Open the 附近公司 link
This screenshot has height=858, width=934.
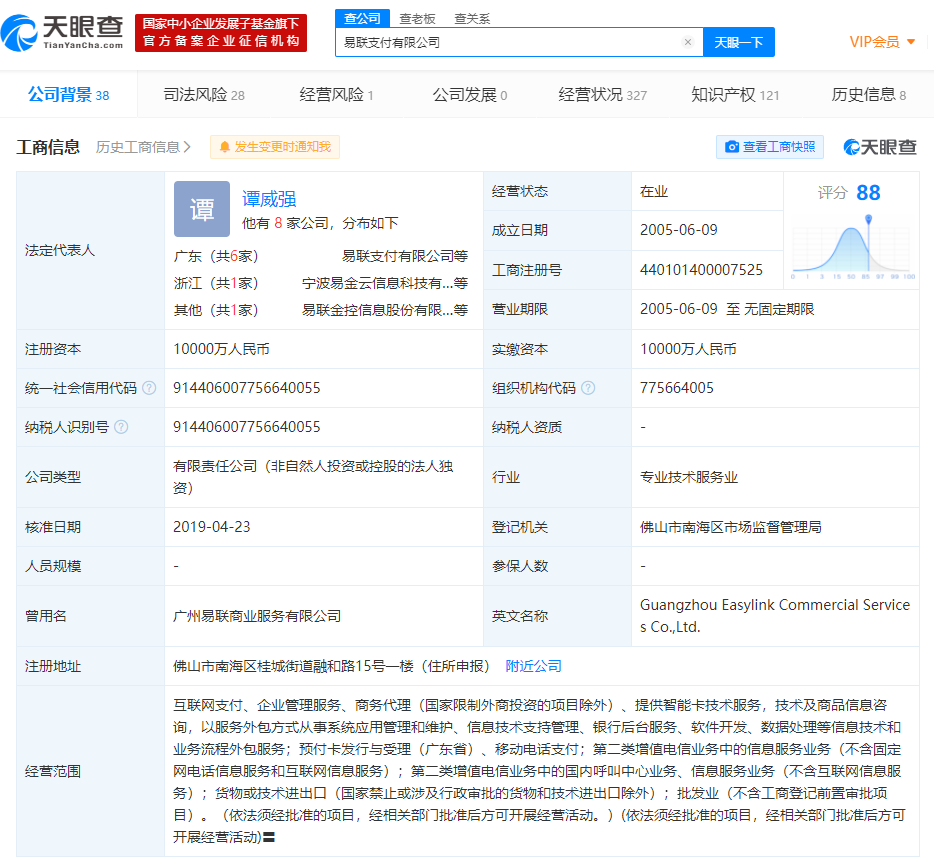533,666
